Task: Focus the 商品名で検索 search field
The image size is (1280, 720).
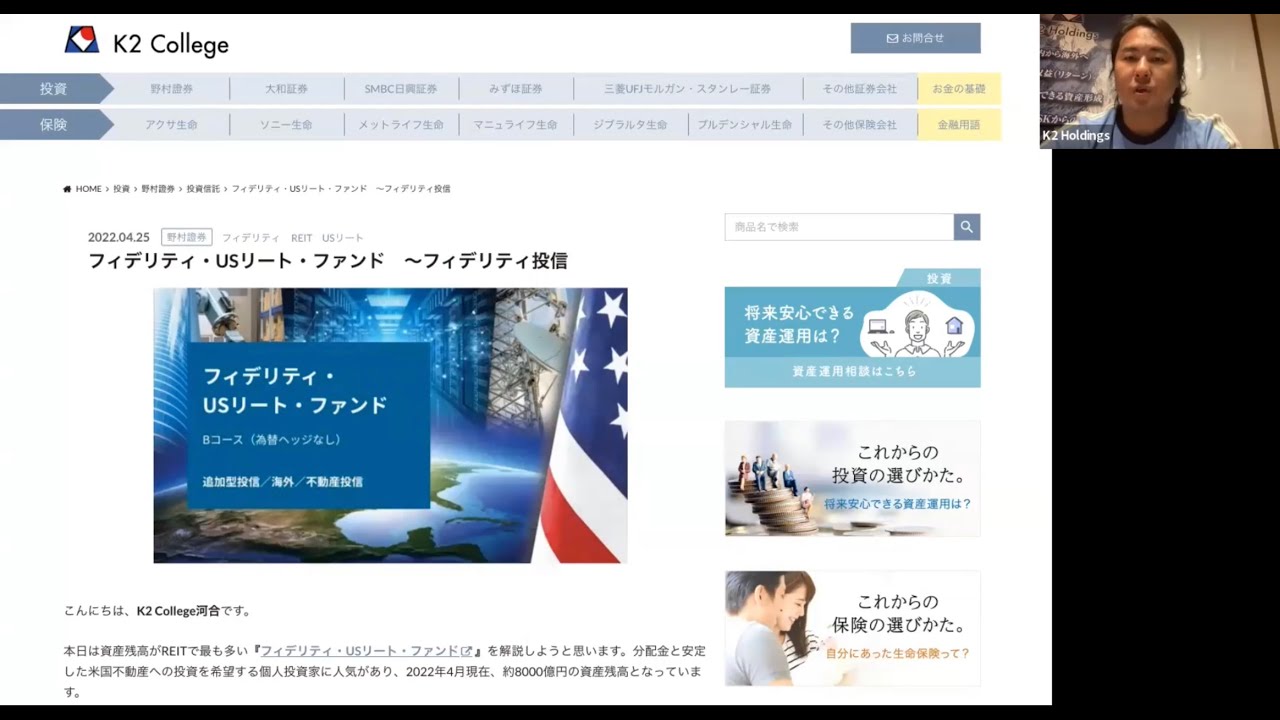Action: click(x=839, y=227)
